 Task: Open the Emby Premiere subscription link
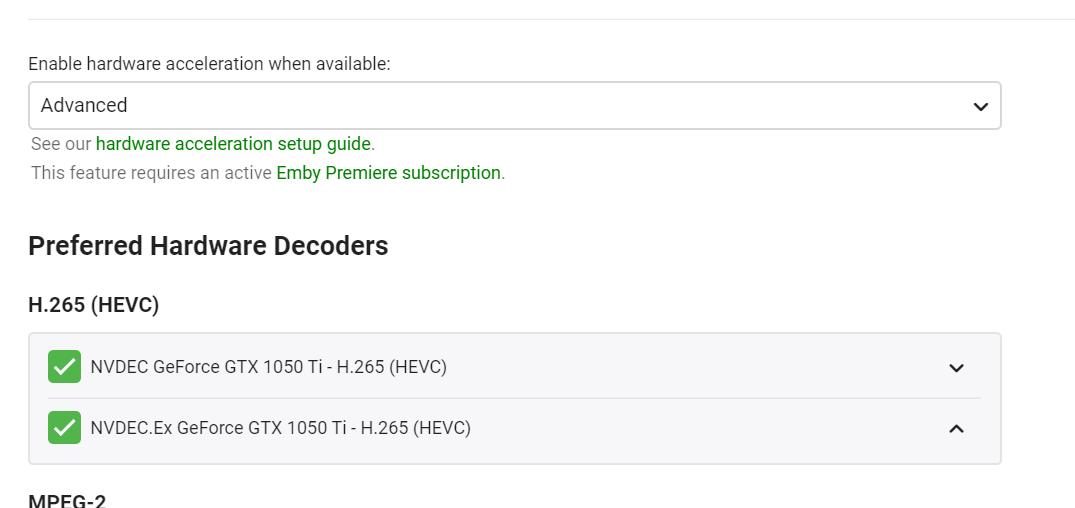point(389,173)
